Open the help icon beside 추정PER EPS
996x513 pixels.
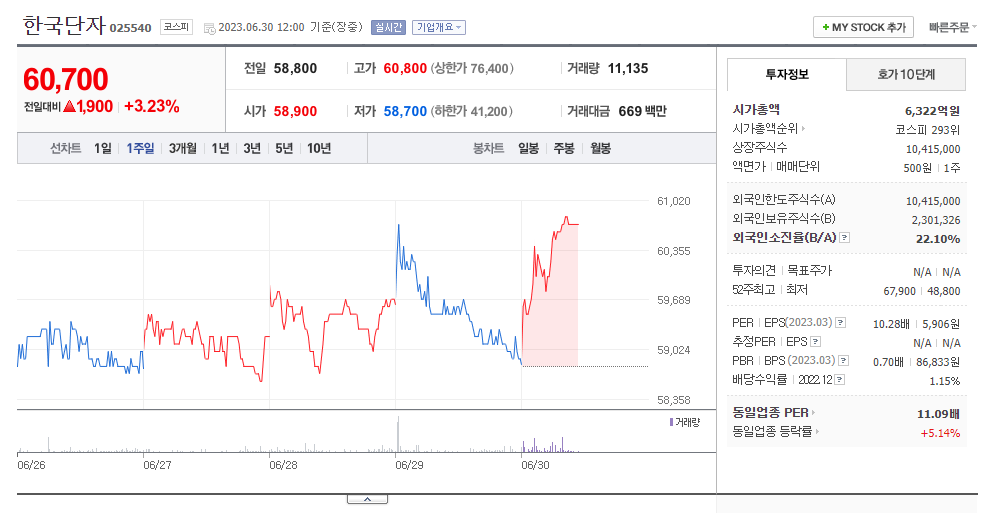coord(816,342)
